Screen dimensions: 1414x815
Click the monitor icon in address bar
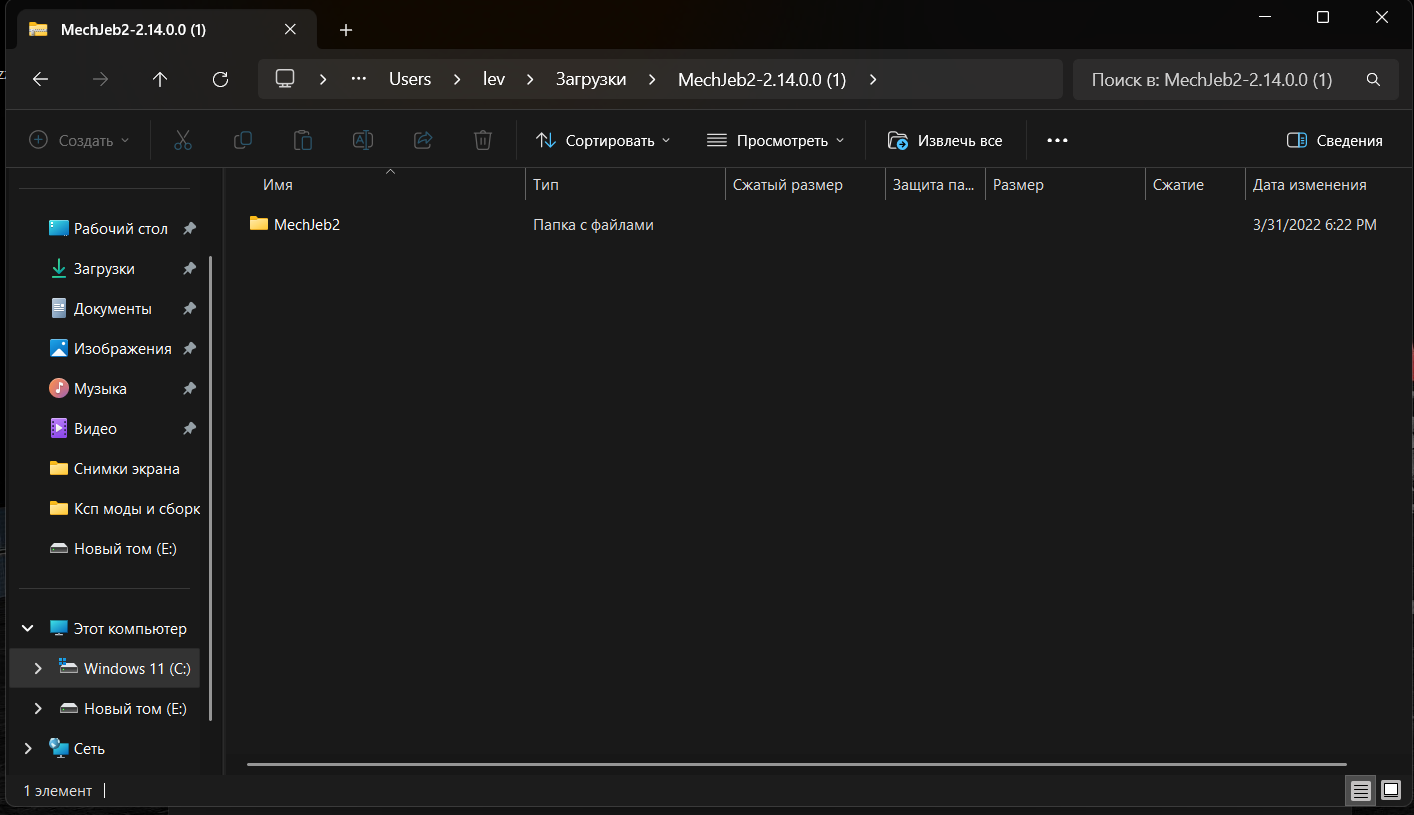click(285, 79)
